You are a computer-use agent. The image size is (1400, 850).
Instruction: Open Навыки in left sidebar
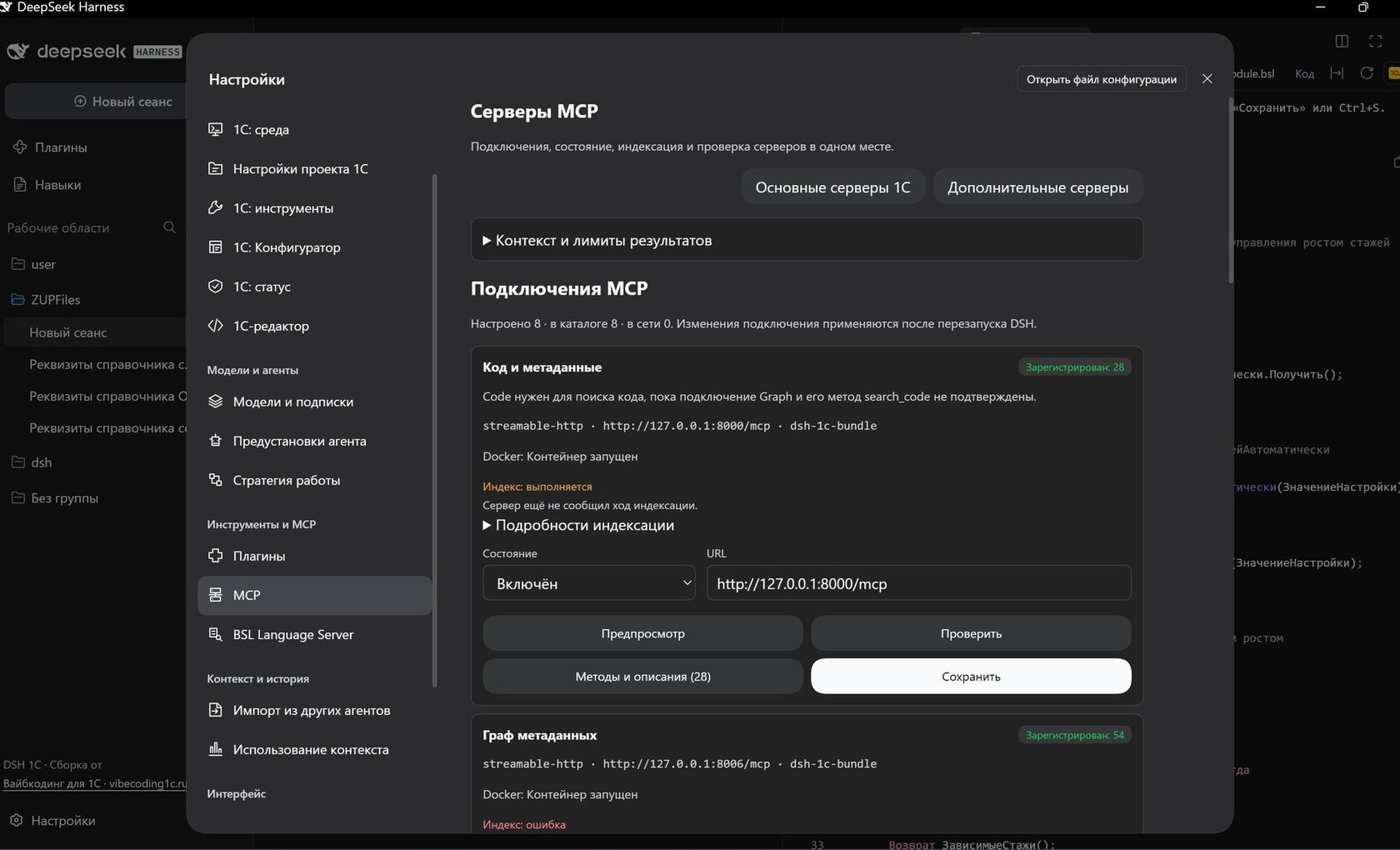(48, 184)
